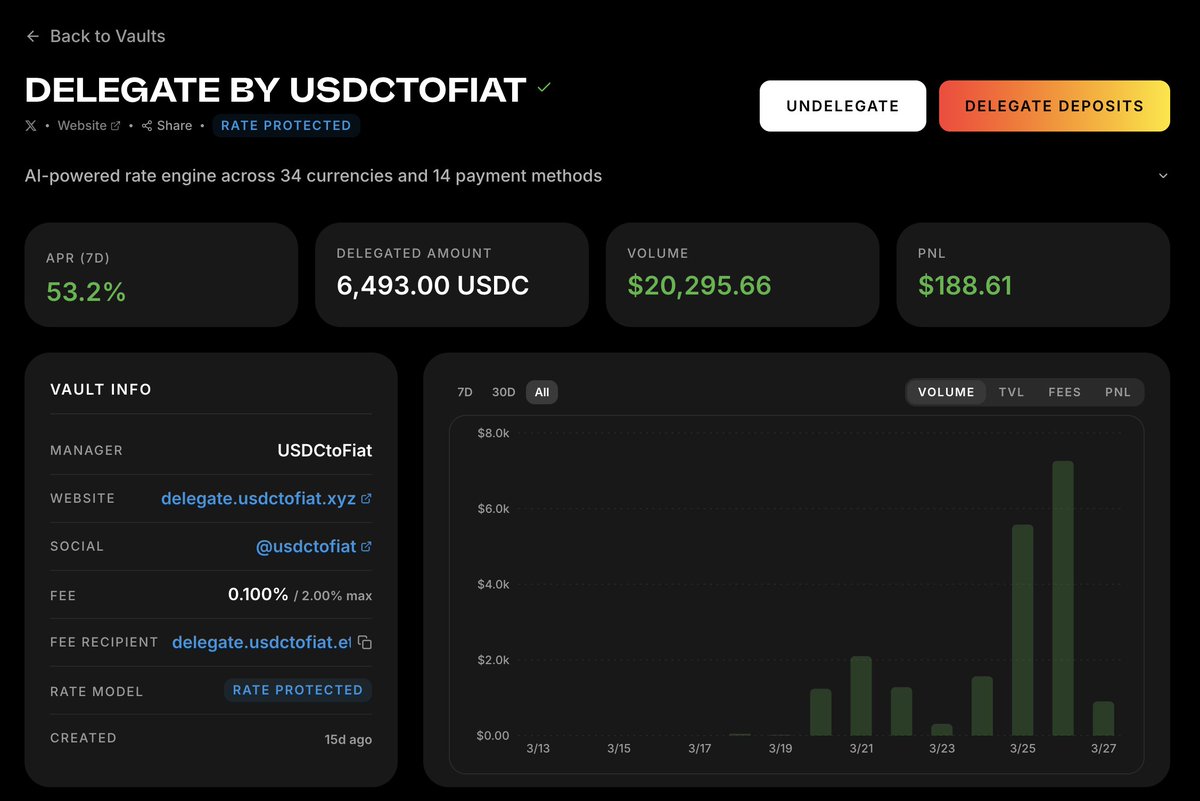The width and height of the screenshot is (1200, 801).
Task: Click the $4.0k axis label
Action: 493,584
